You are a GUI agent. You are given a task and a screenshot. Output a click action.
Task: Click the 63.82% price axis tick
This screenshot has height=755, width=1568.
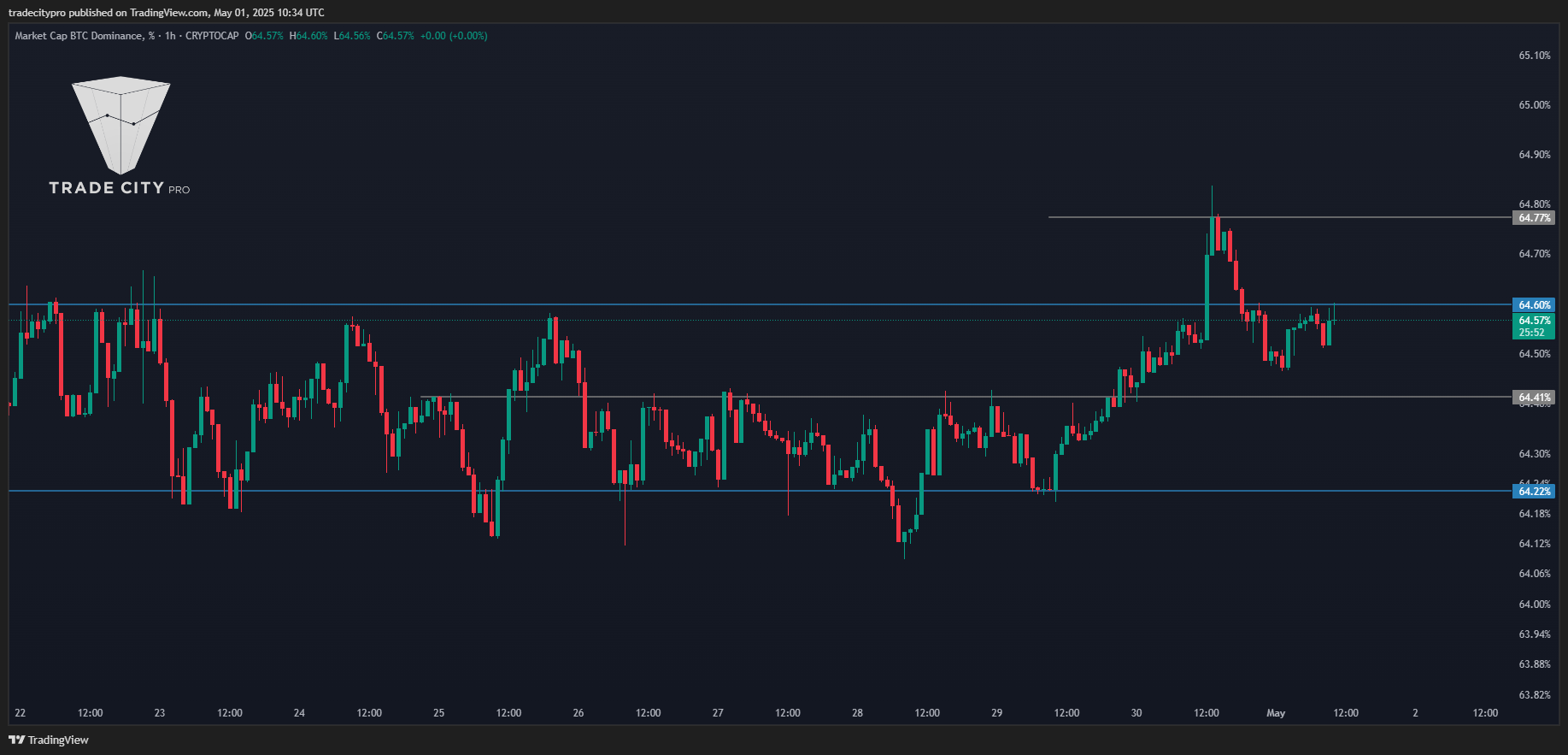(1535, 695)
